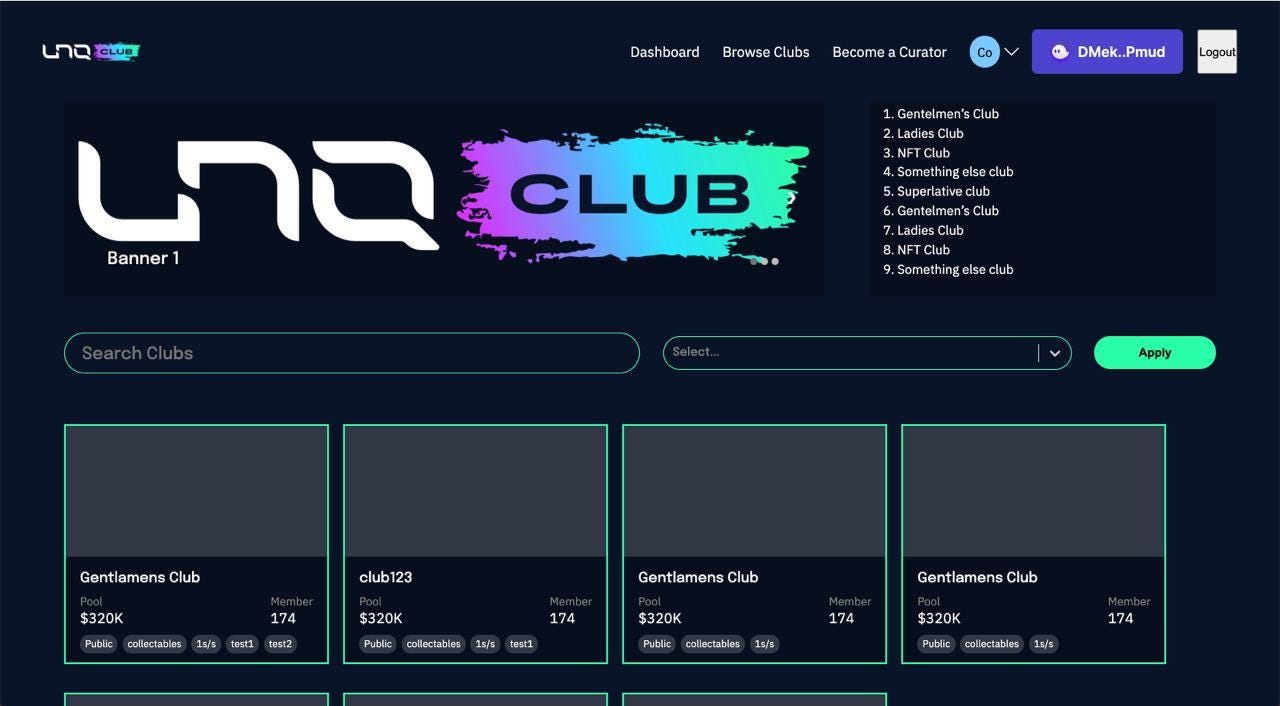Click the test2 tag on first club card

pyautogui.click(x=281, y=644)
